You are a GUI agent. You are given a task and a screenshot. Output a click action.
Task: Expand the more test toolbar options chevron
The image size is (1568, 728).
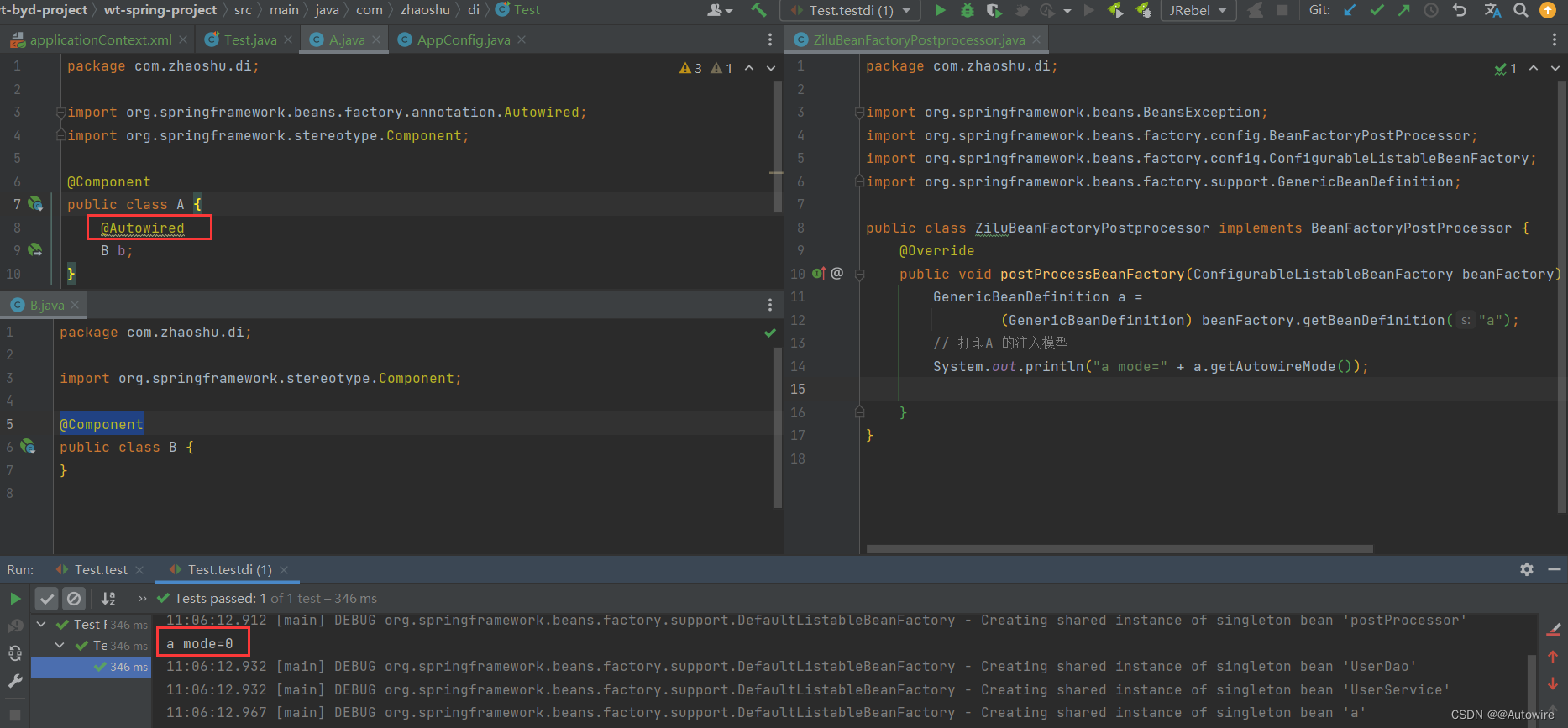[x=142, y=599]
